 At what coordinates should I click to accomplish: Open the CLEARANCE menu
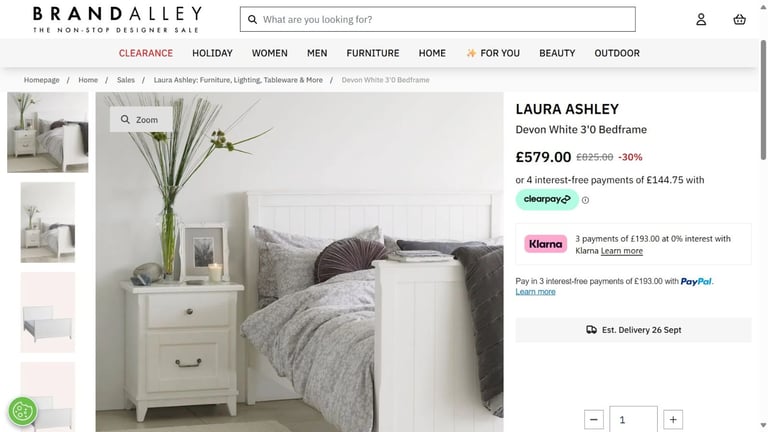[x=146, y=53]
